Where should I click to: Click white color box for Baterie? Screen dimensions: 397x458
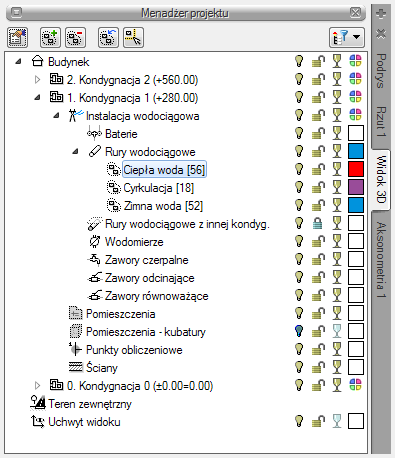click(356, 133)
